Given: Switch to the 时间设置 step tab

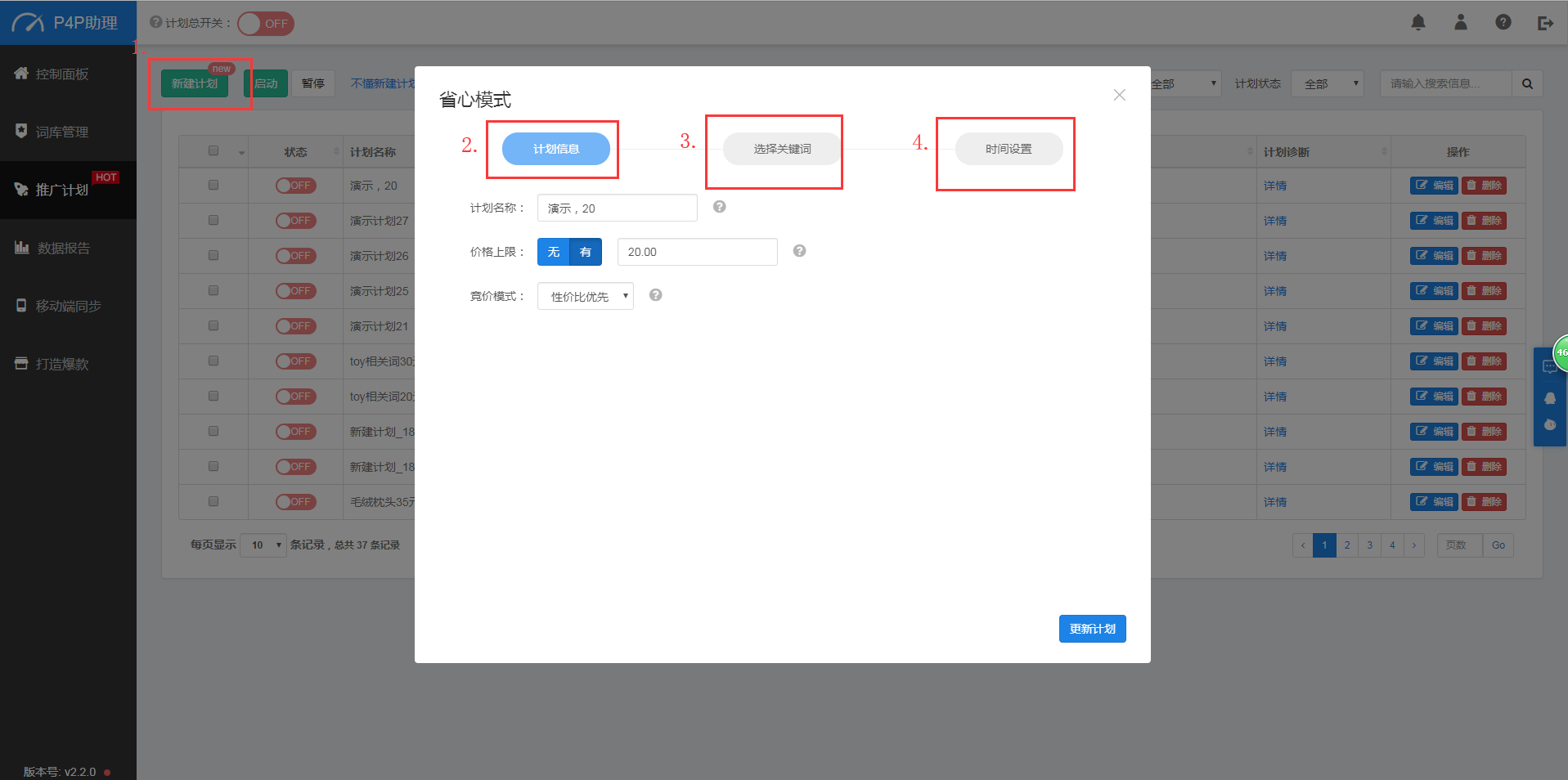Looking at the screenshot, I should pyautogui.click(x=1009, y=149).
